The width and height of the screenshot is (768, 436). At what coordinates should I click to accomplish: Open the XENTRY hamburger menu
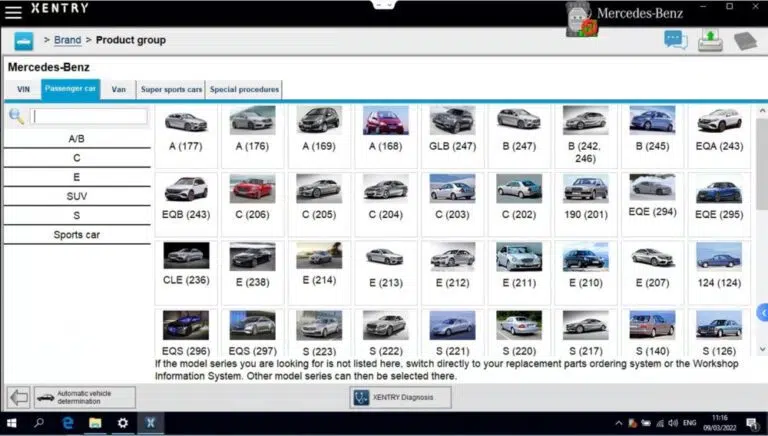coord(12,9)
